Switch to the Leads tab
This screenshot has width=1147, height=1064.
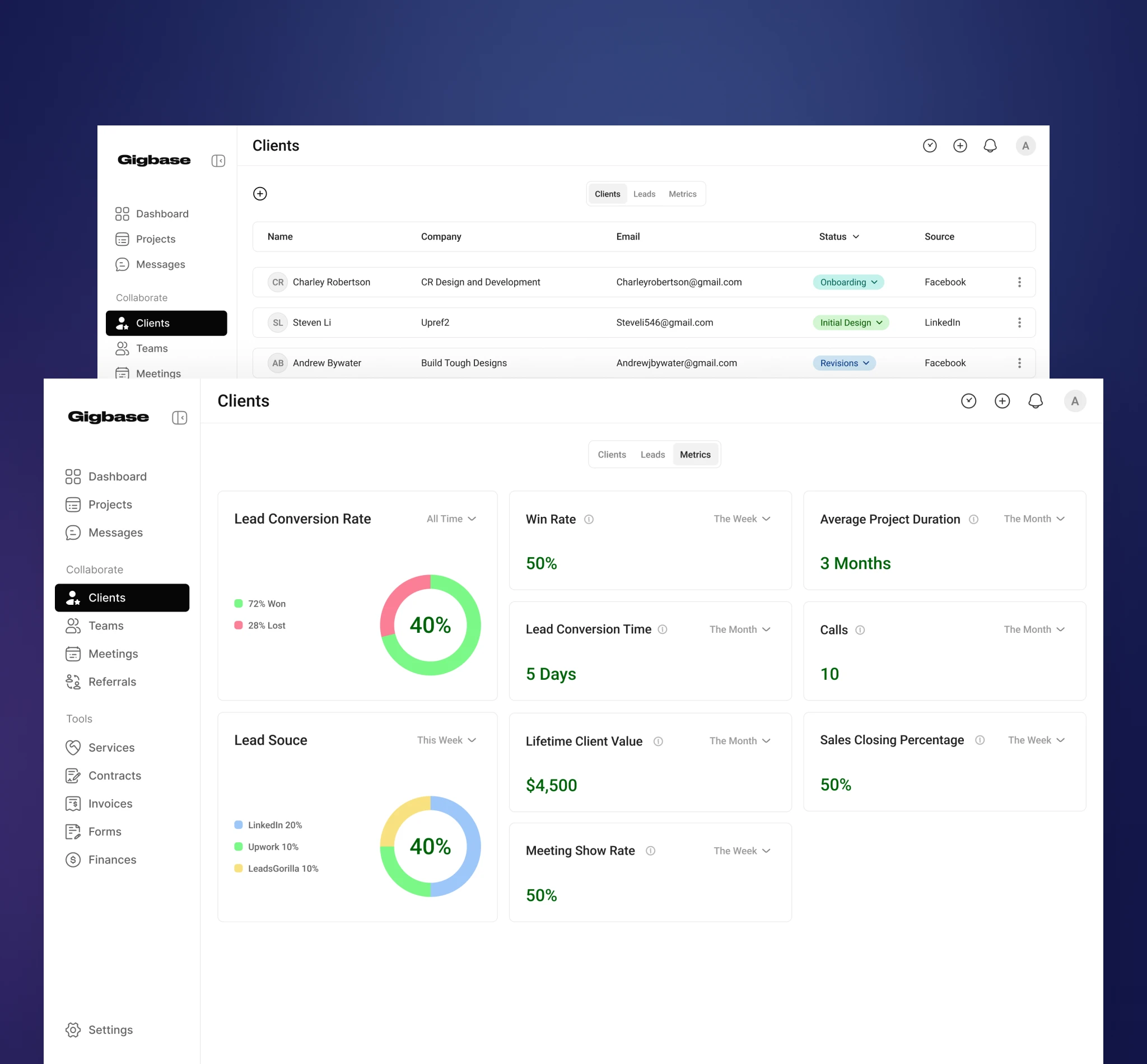pyautogui.click(x=652, y=454)
